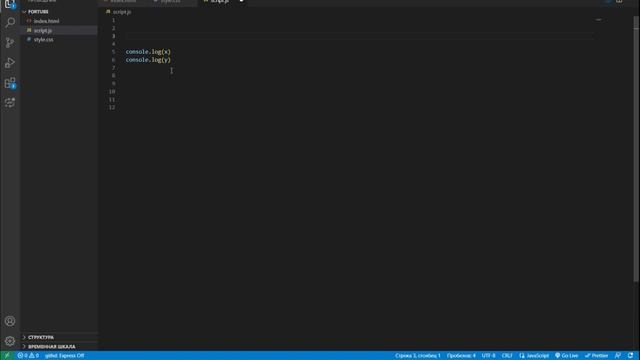Change line endings via CRLF
The image size is (640, 360).
coord(507,356)
